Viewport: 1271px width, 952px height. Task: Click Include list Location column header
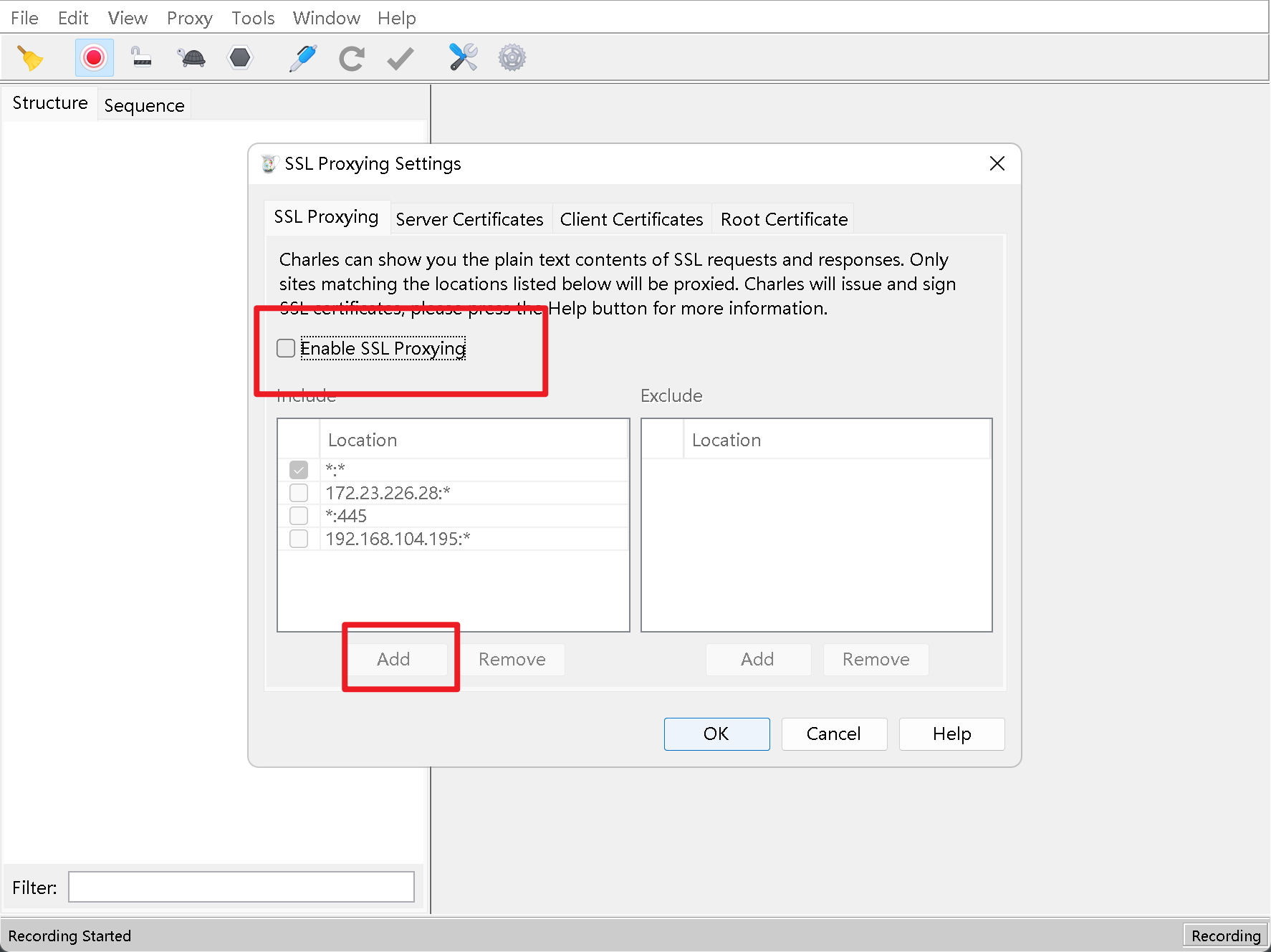474,440
